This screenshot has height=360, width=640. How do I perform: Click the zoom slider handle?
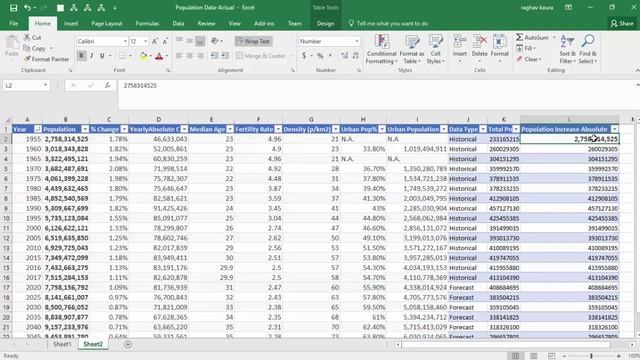pos(591,356)
